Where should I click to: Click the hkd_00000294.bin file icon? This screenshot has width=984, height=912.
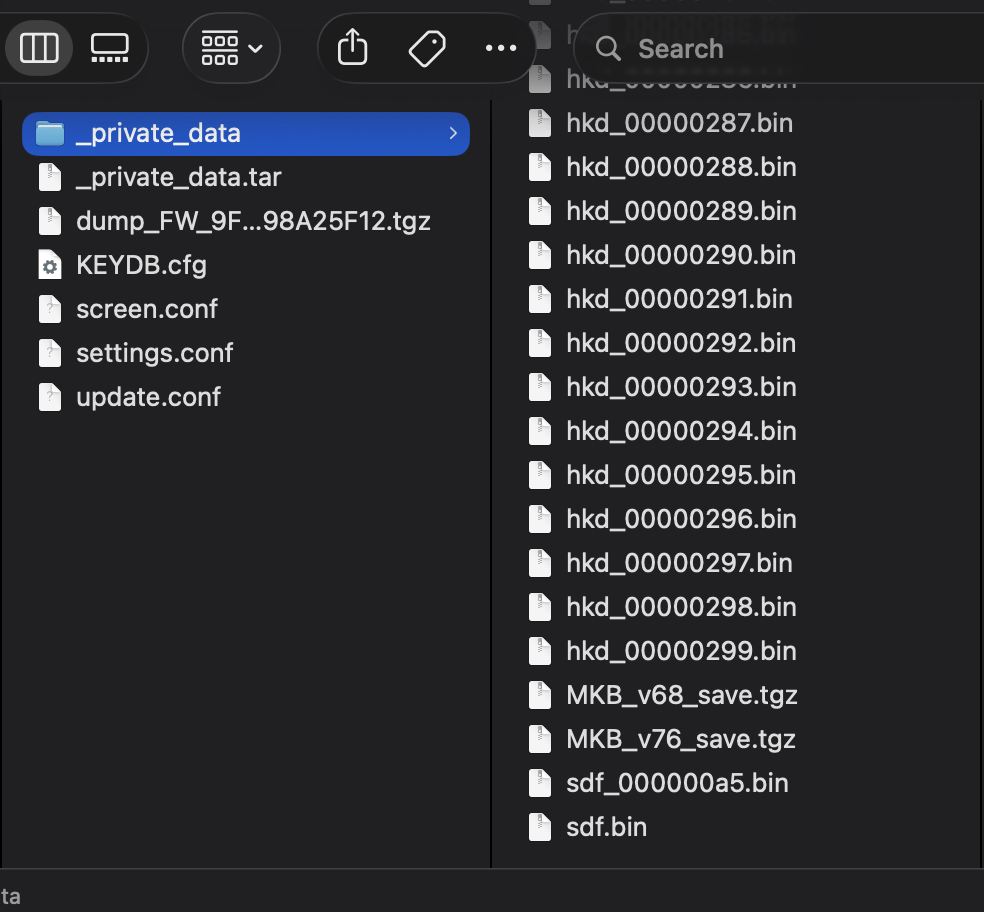coord(540,431)
